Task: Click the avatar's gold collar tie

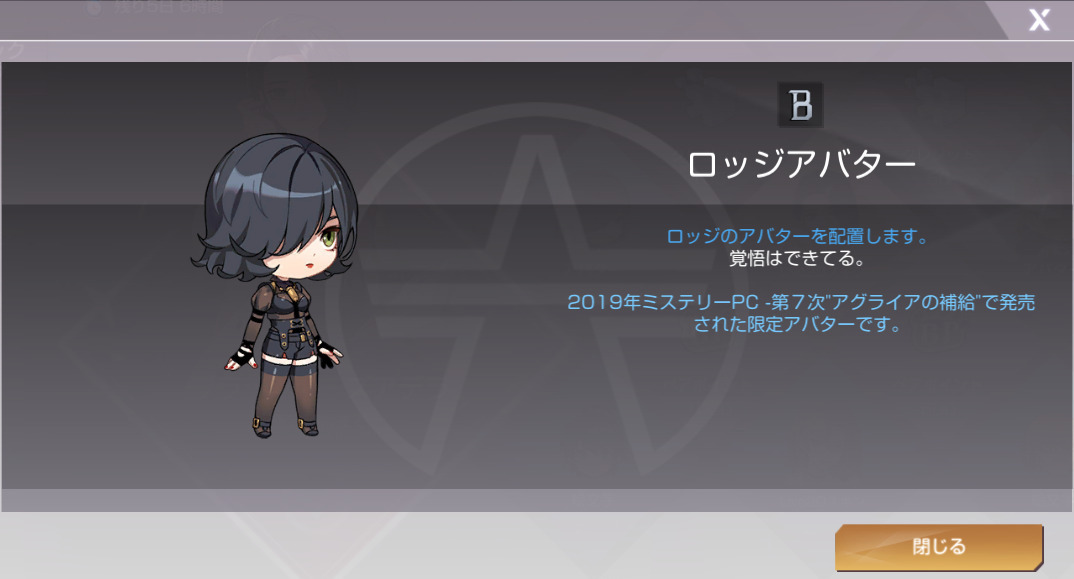Action: coord(291,291)
